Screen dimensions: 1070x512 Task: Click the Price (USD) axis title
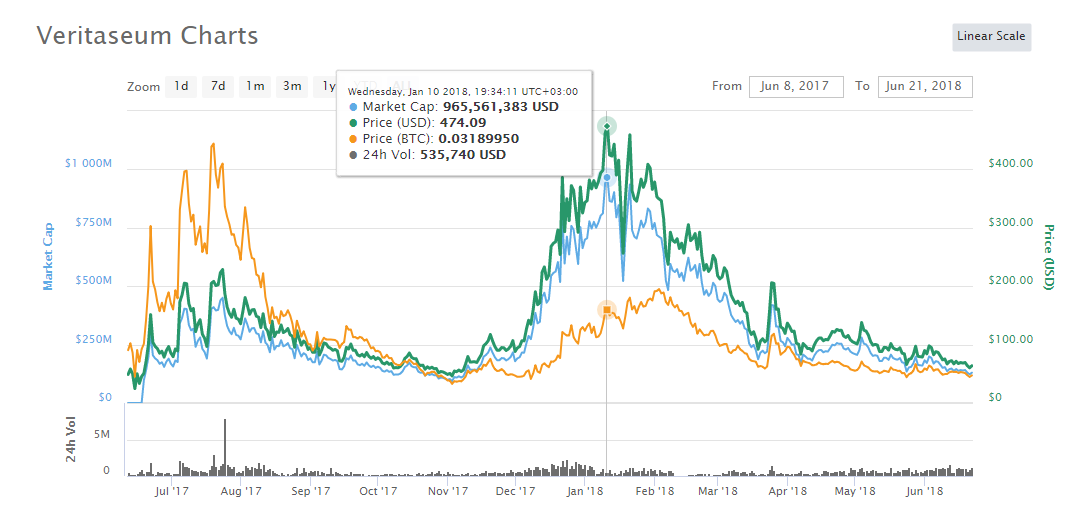click(1048, 257)
